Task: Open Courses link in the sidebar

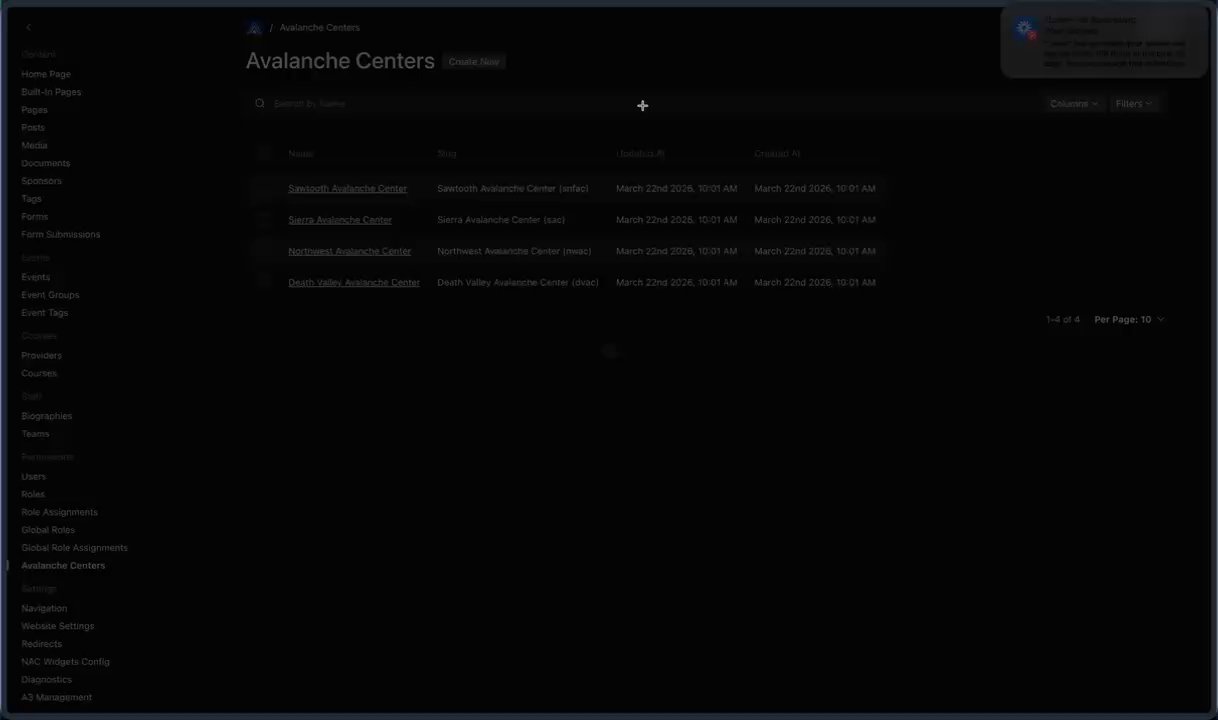Action: [x=39, y=374]
